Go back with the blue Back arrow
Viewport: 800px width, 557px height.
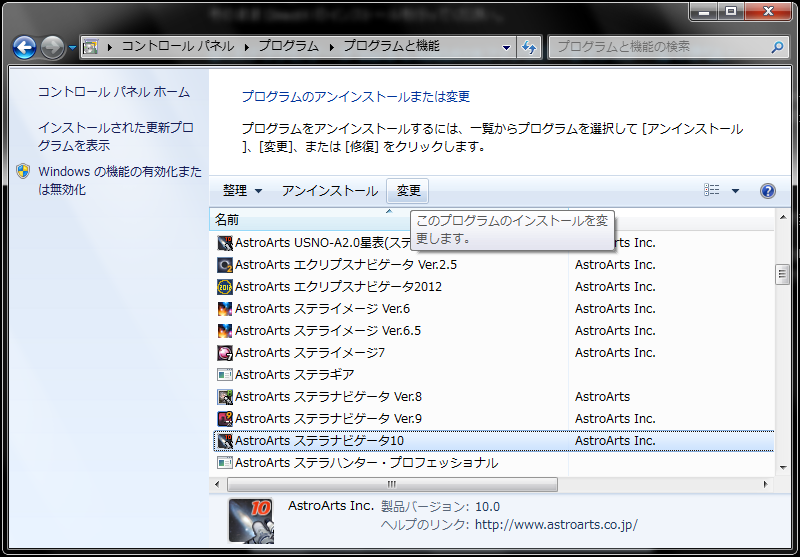(24, 48)
